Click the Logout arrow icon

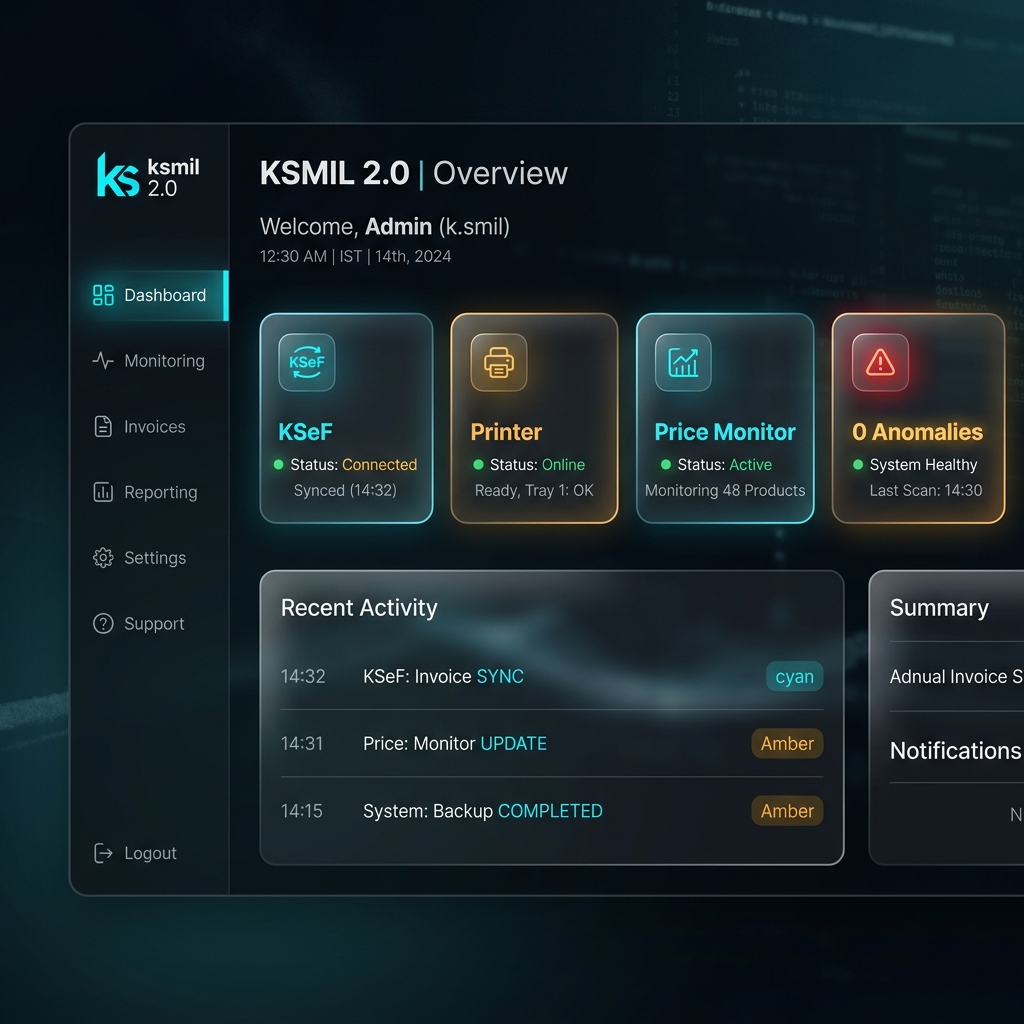(x=103, y=853)
